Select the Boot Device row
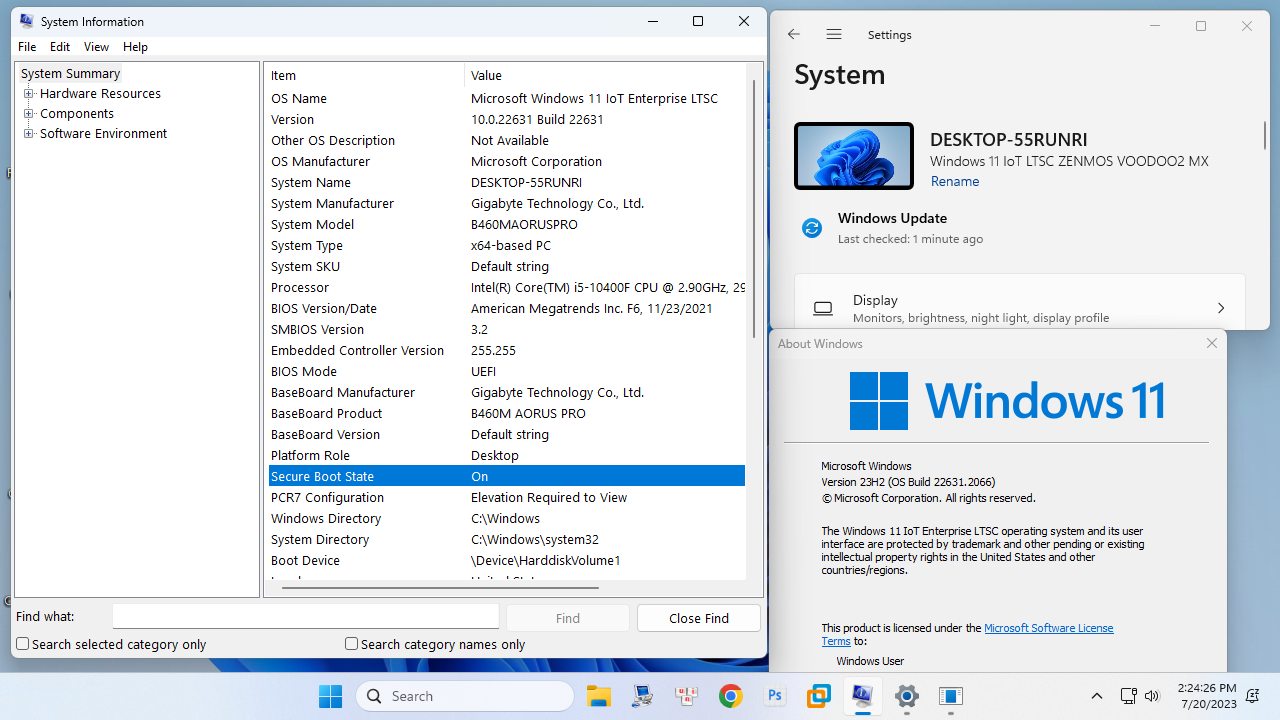This screenshot has height=720, width=1280. point(506,560)
